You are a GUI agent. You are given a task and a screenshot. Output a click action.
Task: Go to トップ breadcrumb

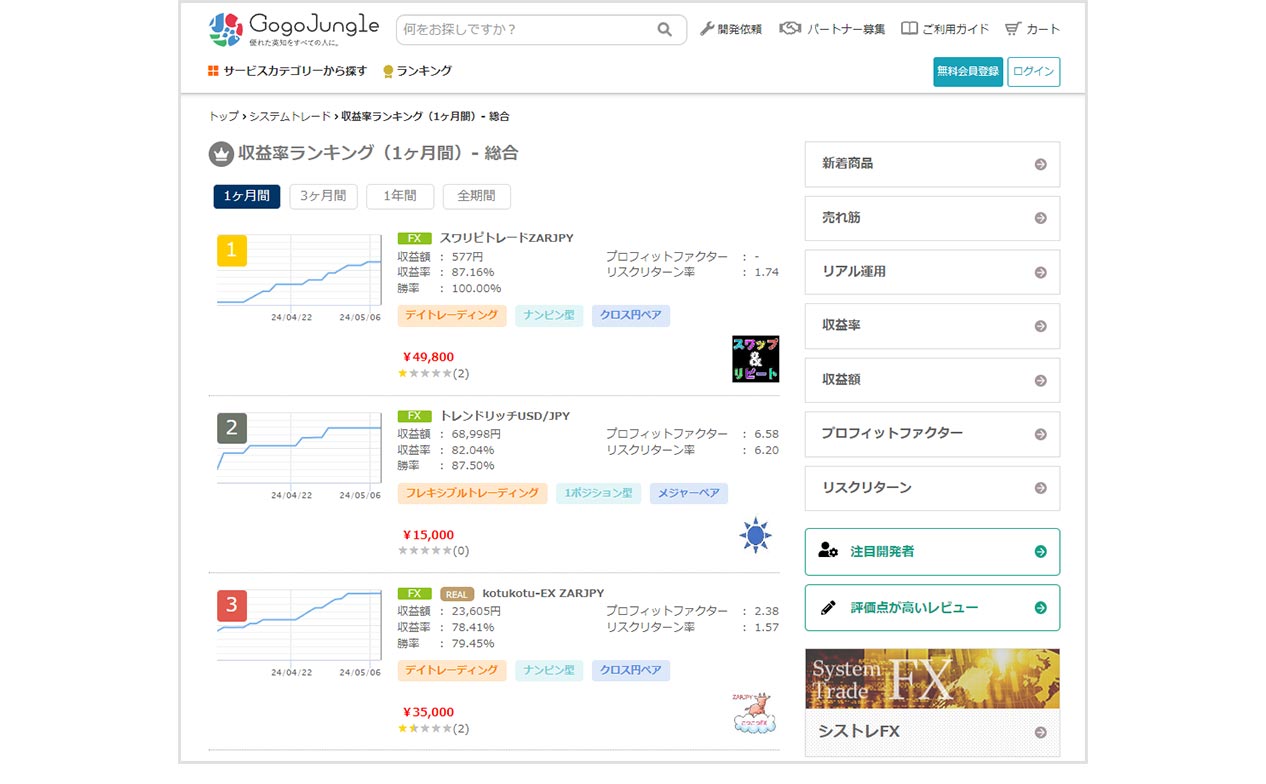[x=223, y=117]
